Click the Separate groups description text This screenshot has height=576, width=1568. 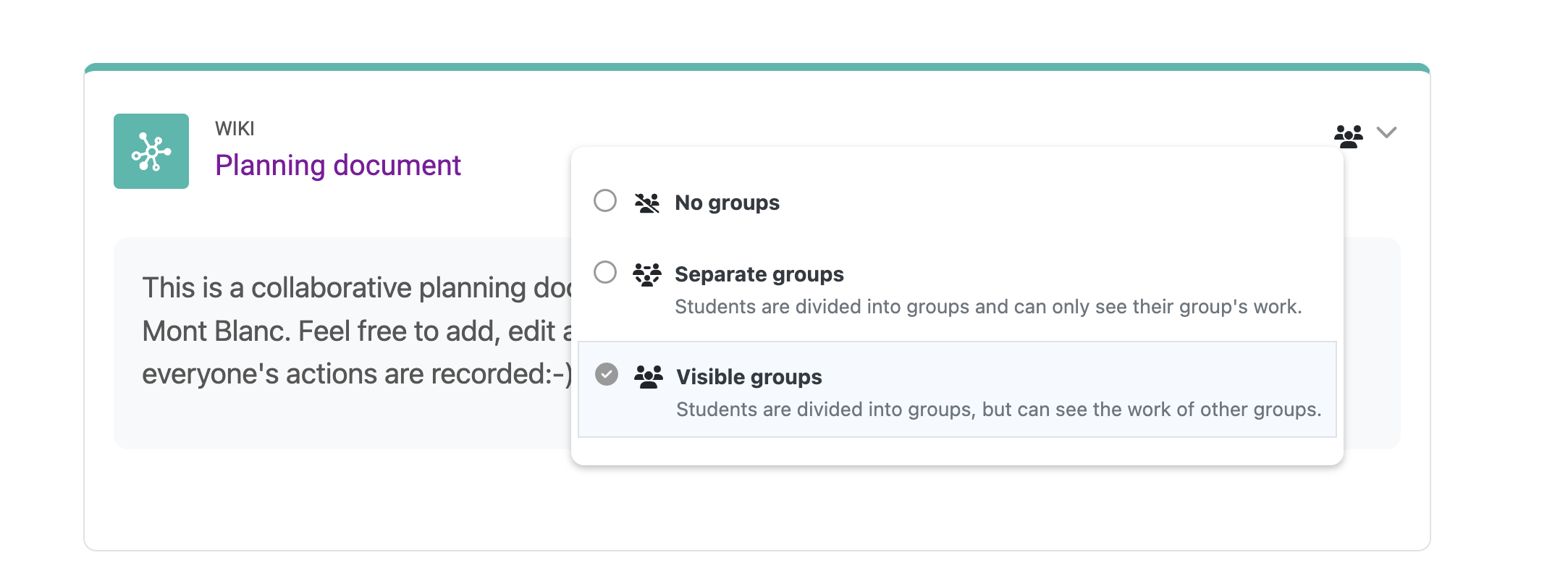click(988, 307)
